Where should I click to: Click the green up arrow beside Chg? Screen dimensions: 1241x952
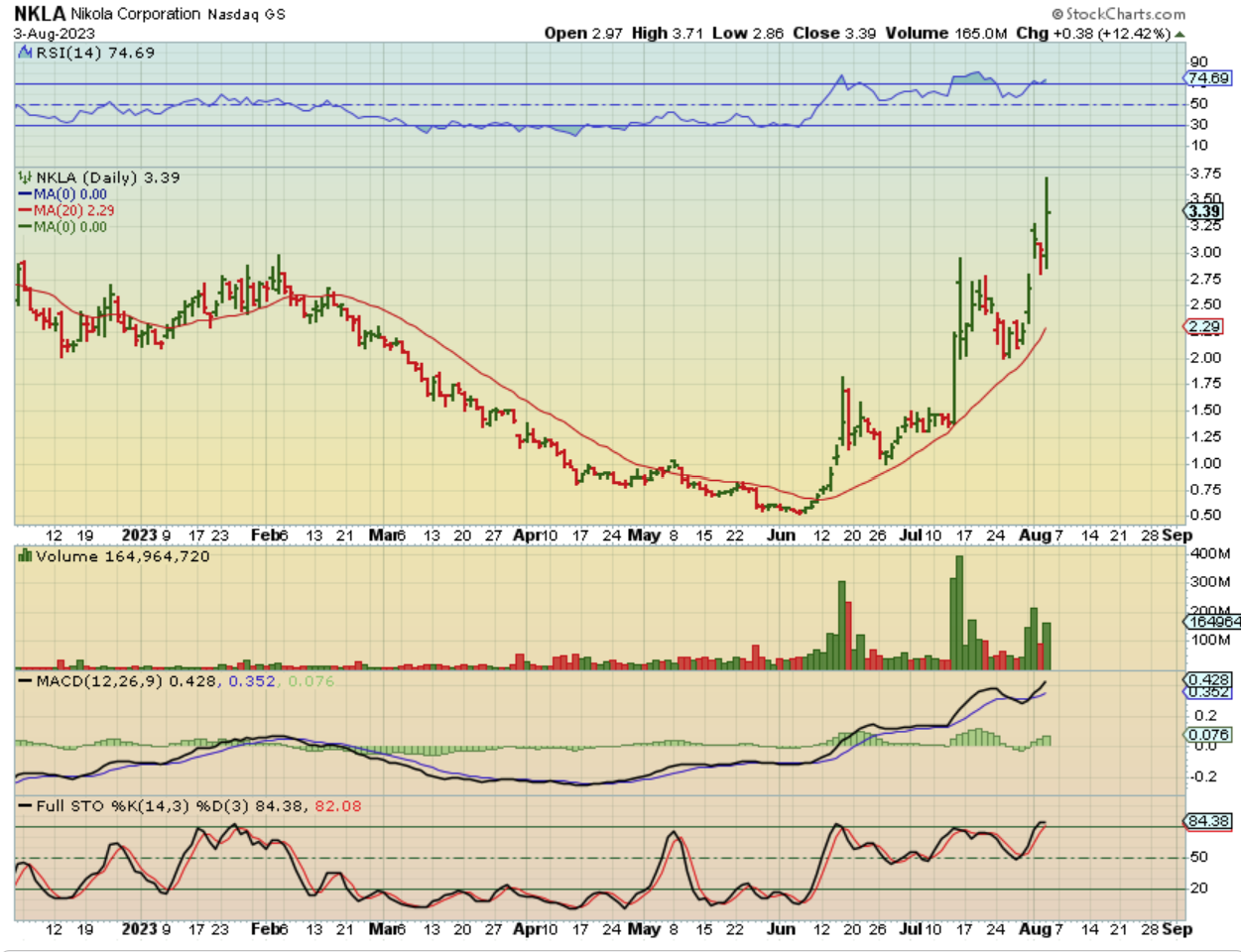pyautogui.click(x=1179, y=34)
